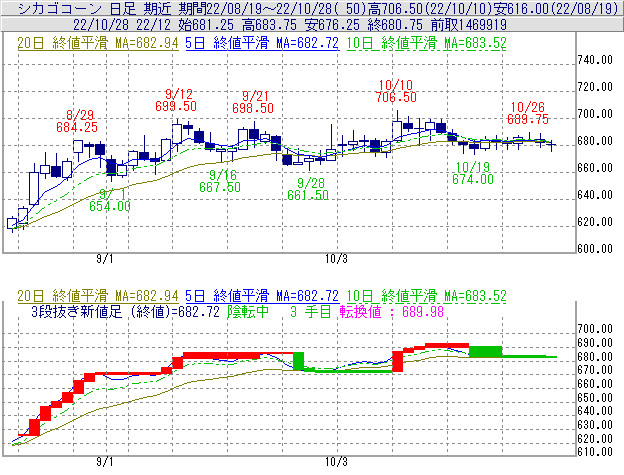Click the peak label '10/26 689.75'

(528, 113)
